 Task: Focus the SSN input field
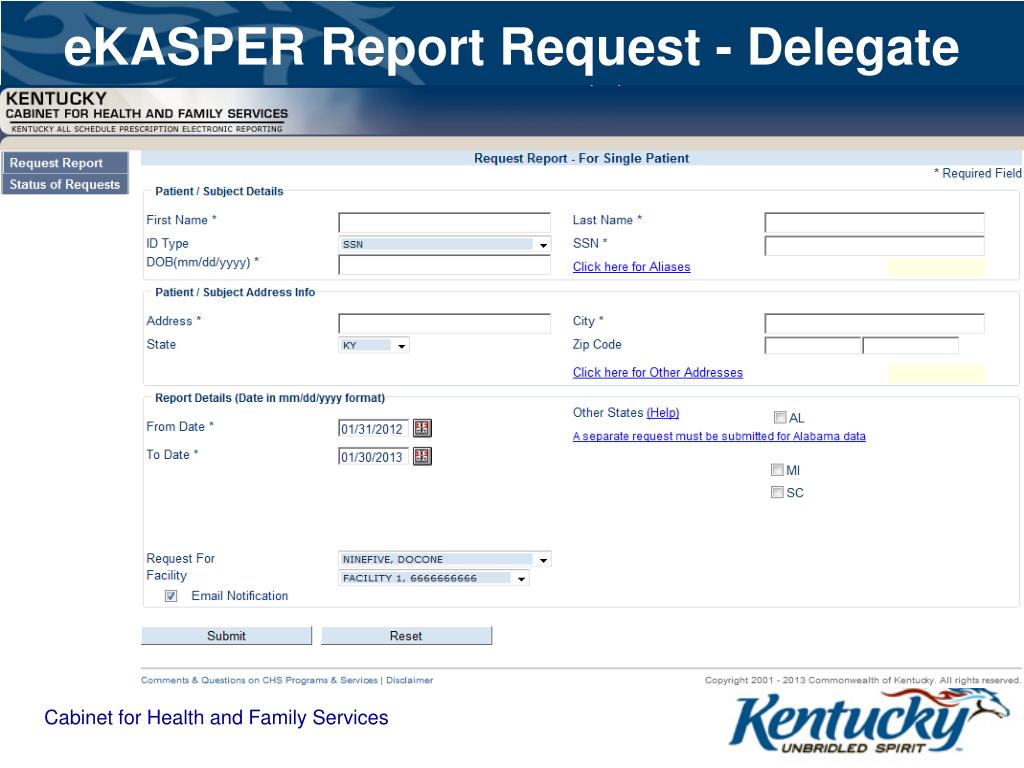[874, 246]
